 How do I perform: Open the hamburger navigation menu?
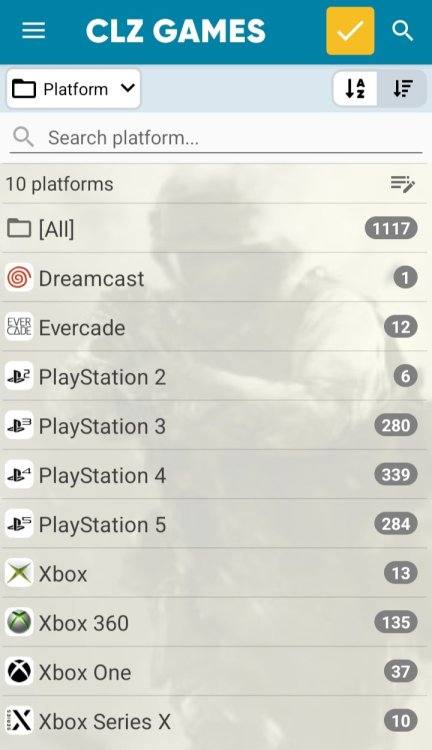coord(33,31)
